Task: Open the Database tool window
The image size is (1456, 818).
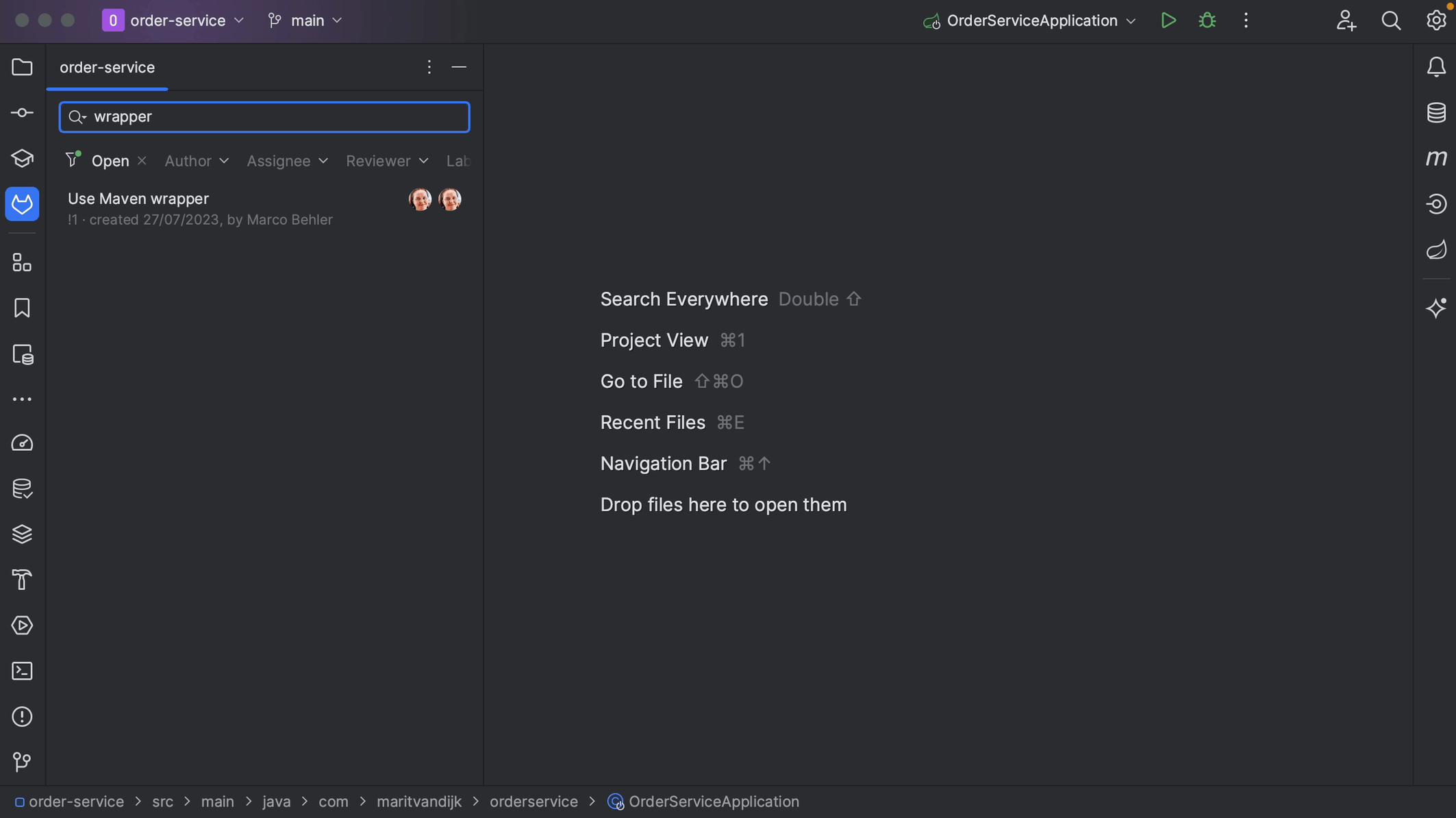Action: (x=1436, y=112)
